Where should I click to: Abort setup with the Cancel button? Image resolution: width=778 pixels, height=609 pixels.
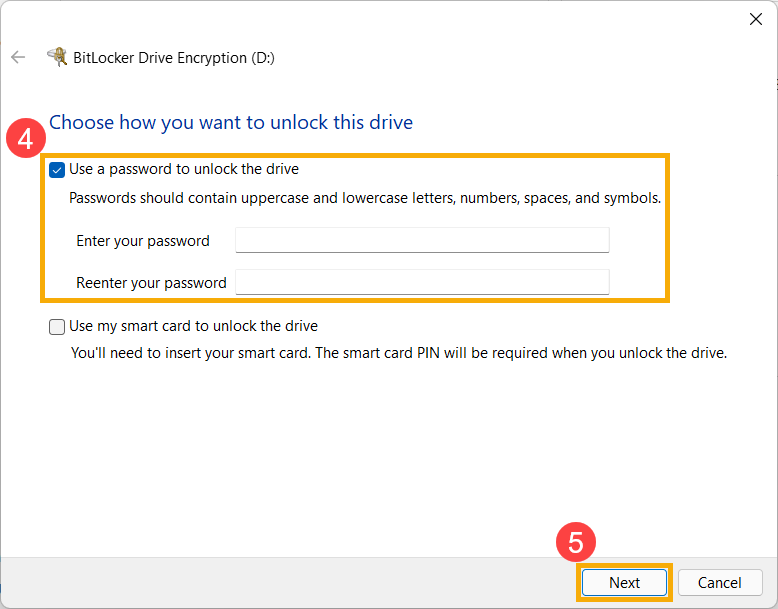click(x=720, y=582)
